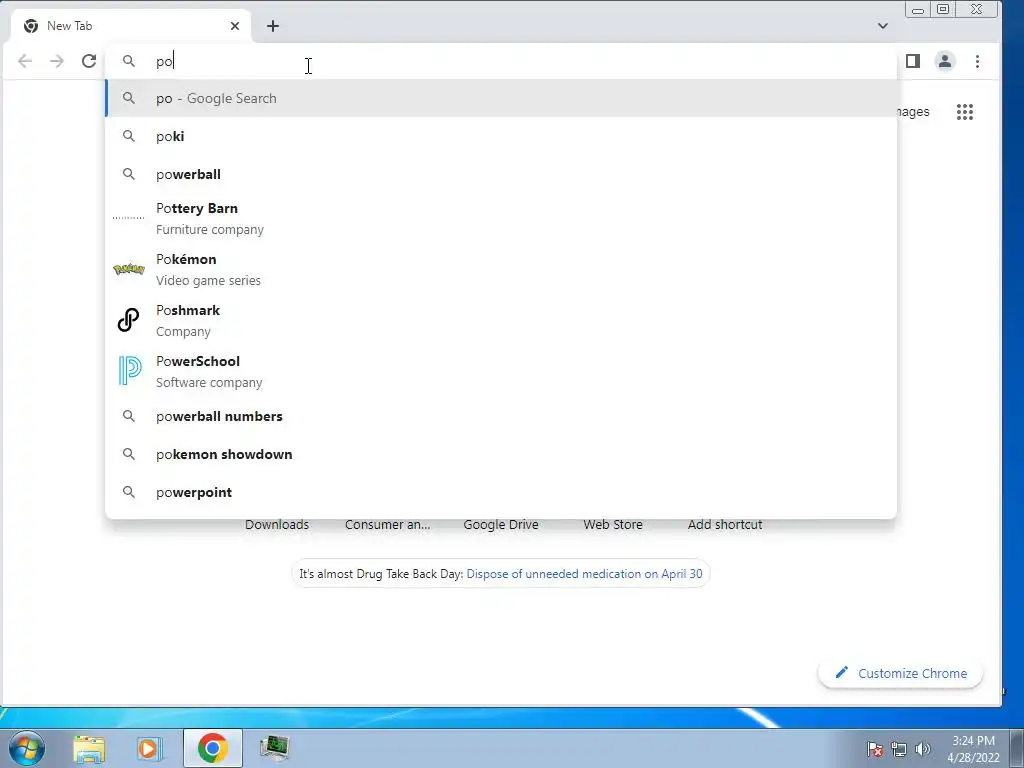The height and width of the screenshot is (768, 1024).
Task: Select the New Tab tab
Action: pyautogui.click(x=131, y=26)
